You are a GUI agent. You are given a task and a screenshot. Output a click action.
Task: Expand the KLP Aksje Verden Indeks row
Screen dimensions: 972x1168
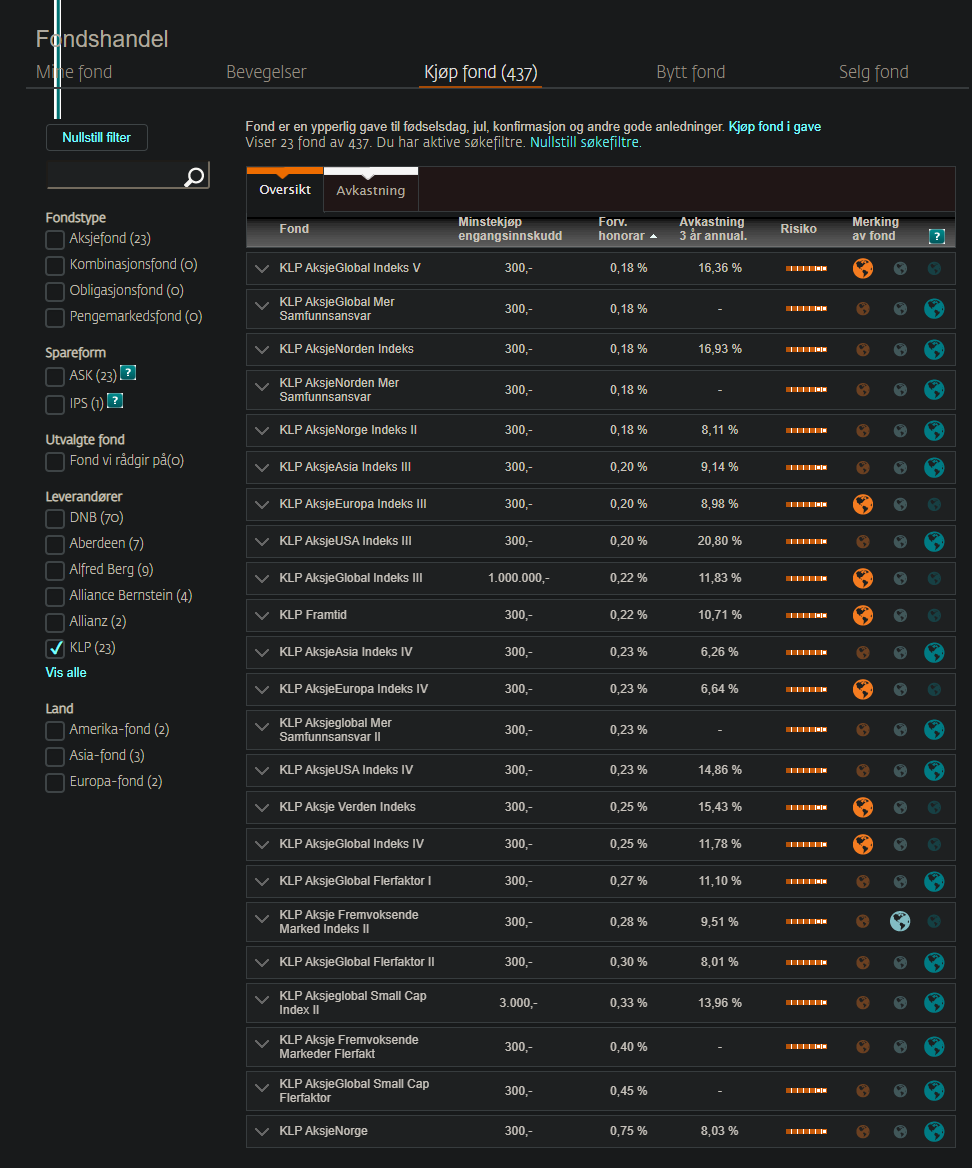[x=261, y=807]
